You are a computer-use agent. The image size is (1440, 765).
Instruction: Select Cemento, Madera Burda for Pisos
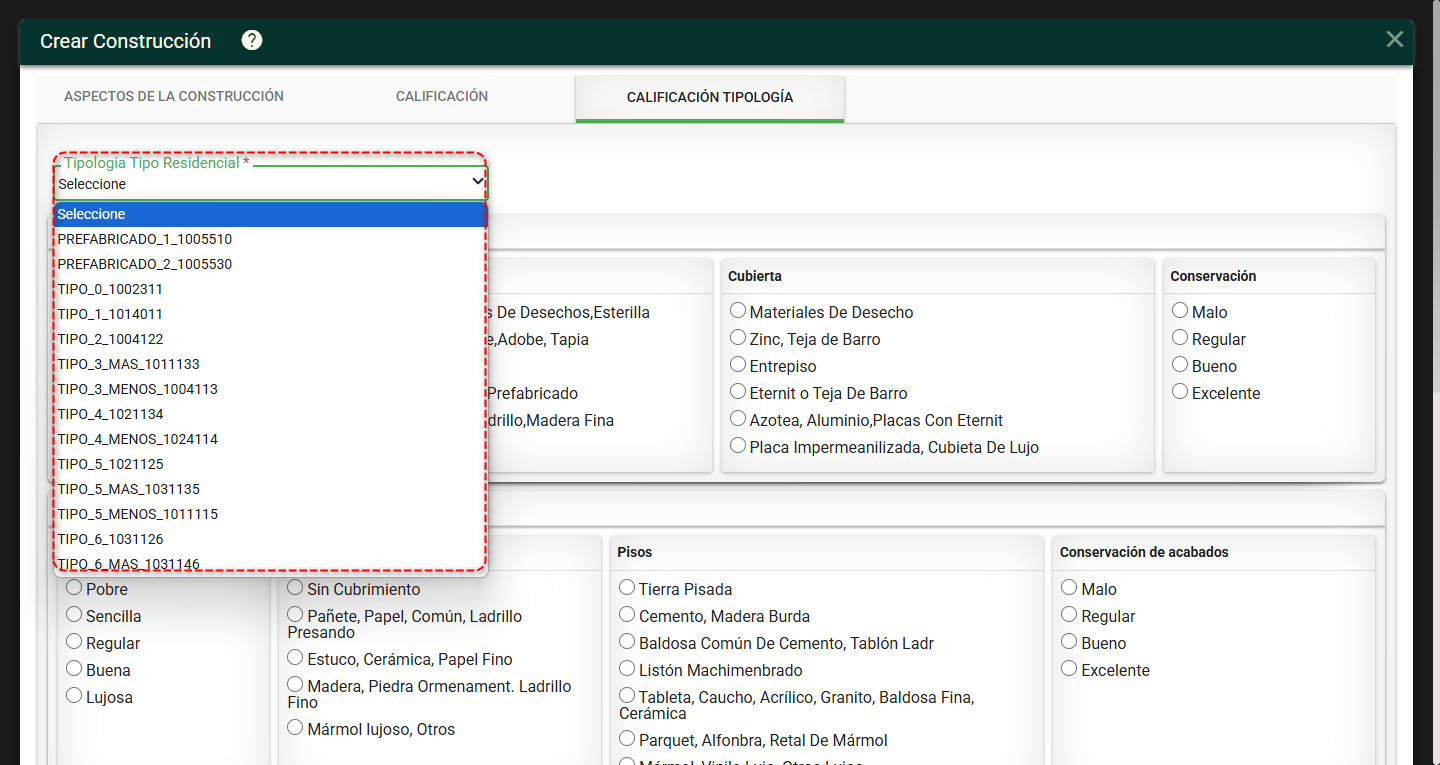627,615
